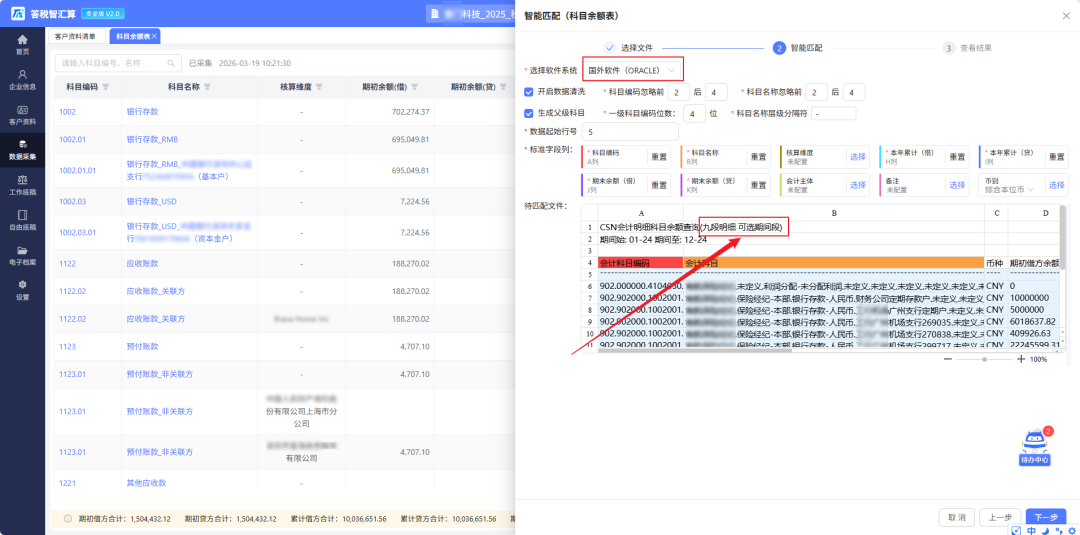Open account code 1002 link
Viewport: 1080px width, 535px height.
(x=68, y=112)
